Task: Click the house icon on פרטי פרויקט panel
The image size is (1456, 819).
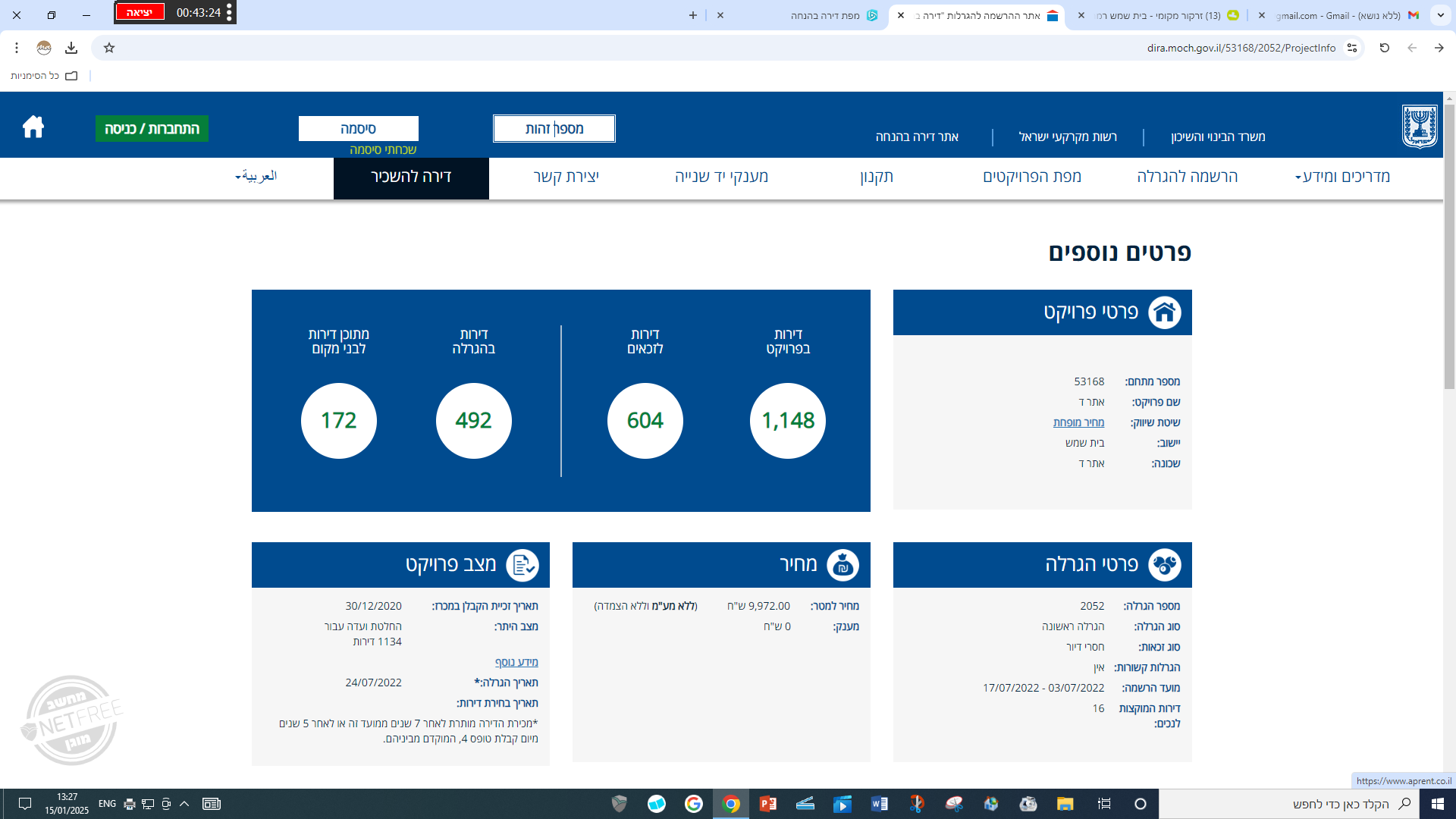Action: [1166, 312]
